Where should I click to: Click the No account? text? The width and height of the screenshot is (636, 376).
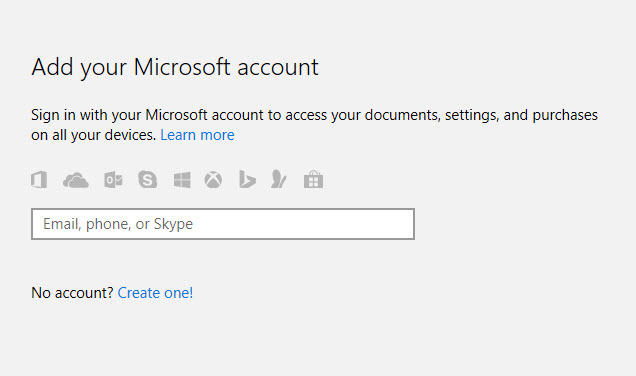point(72,292)
